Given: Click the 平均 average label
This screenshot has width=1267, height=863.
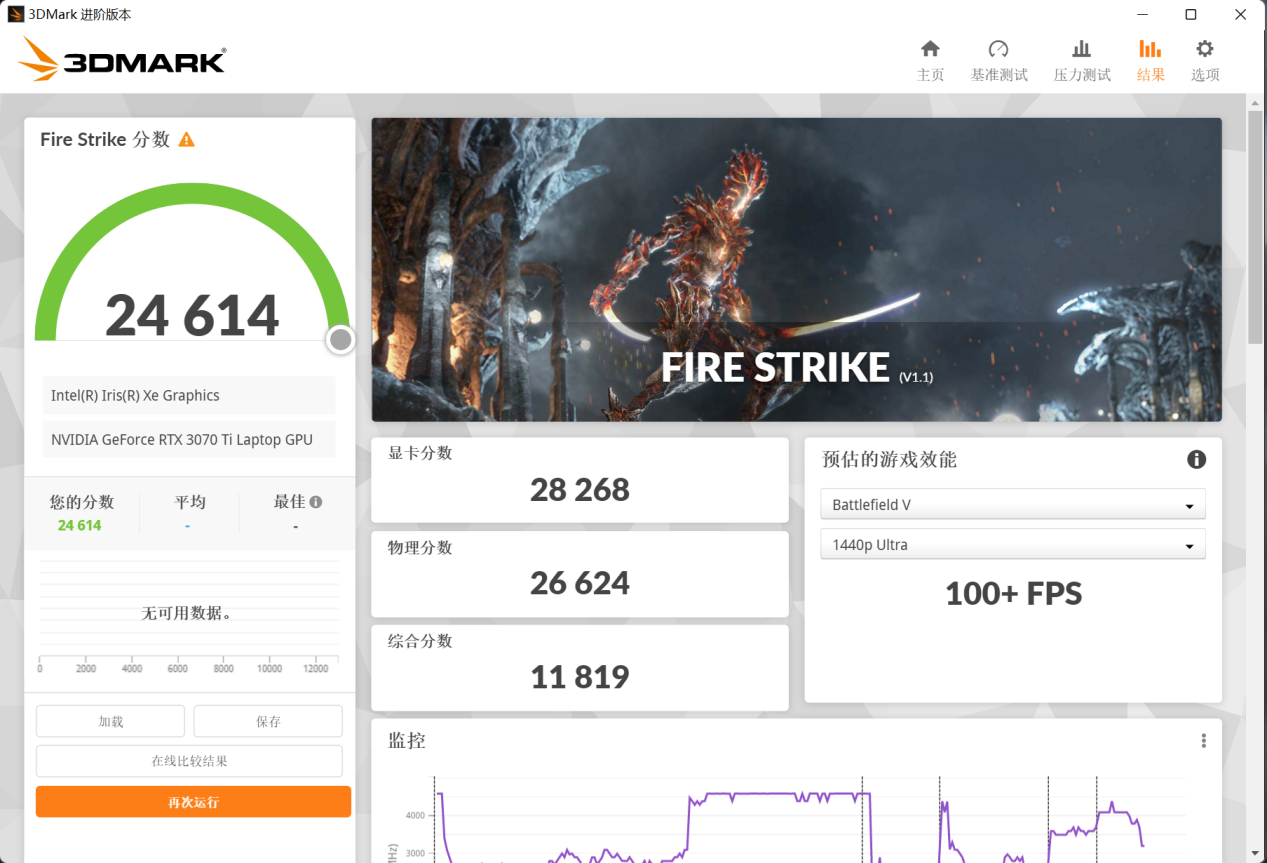Looking at the screenshot, I should click(x=190, y=502).
